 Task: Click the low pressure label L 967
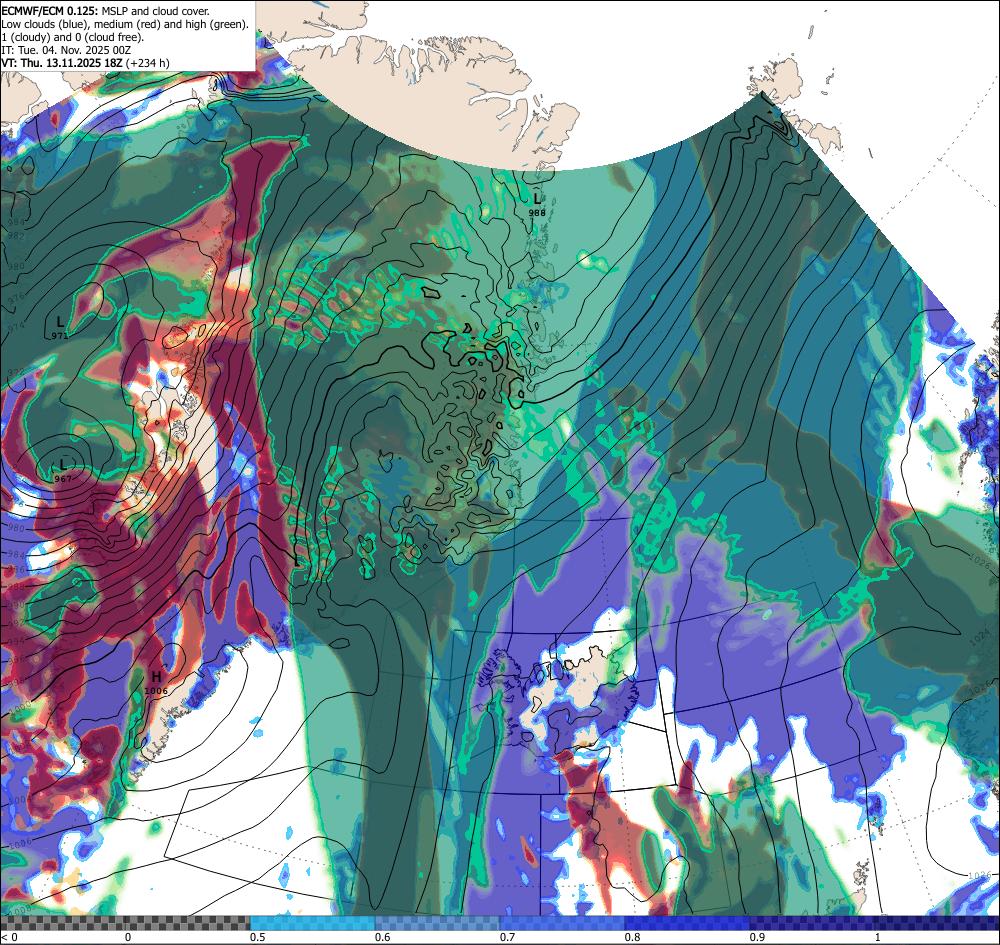[62, 471]
